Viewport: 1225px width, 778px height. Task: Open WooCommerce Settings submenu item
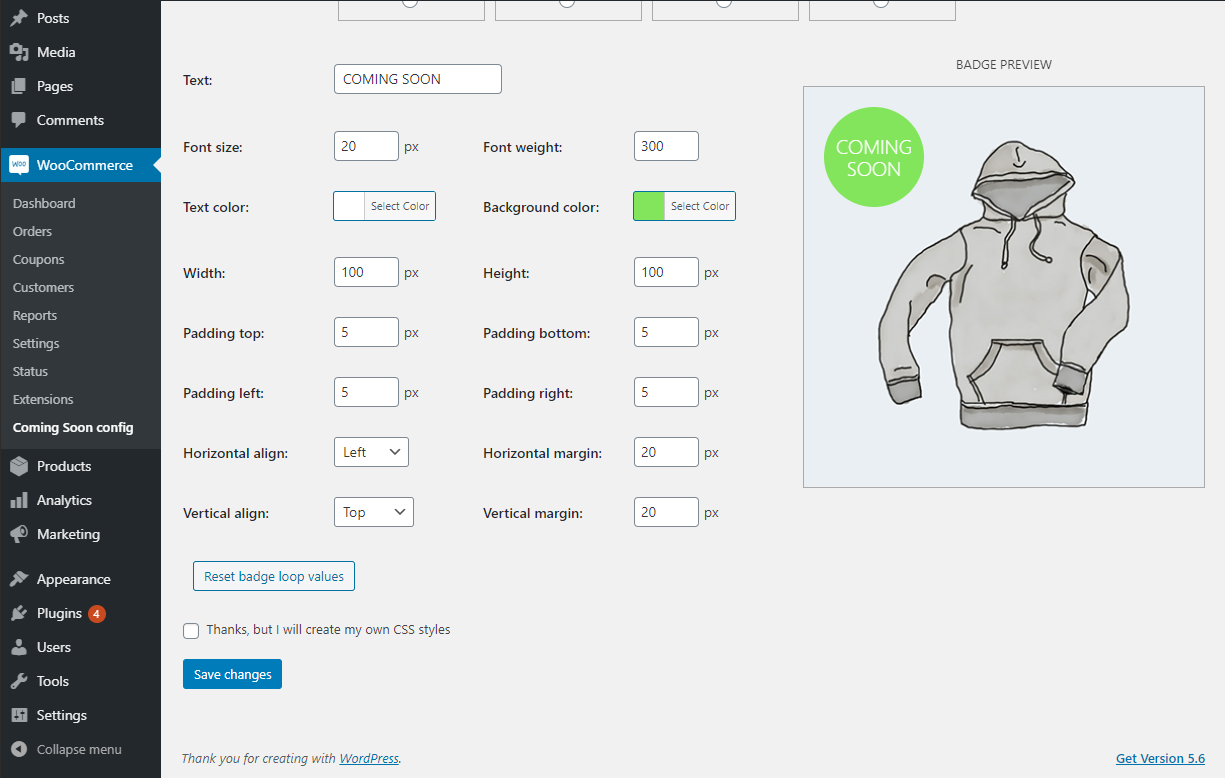[x=36, y=343]
